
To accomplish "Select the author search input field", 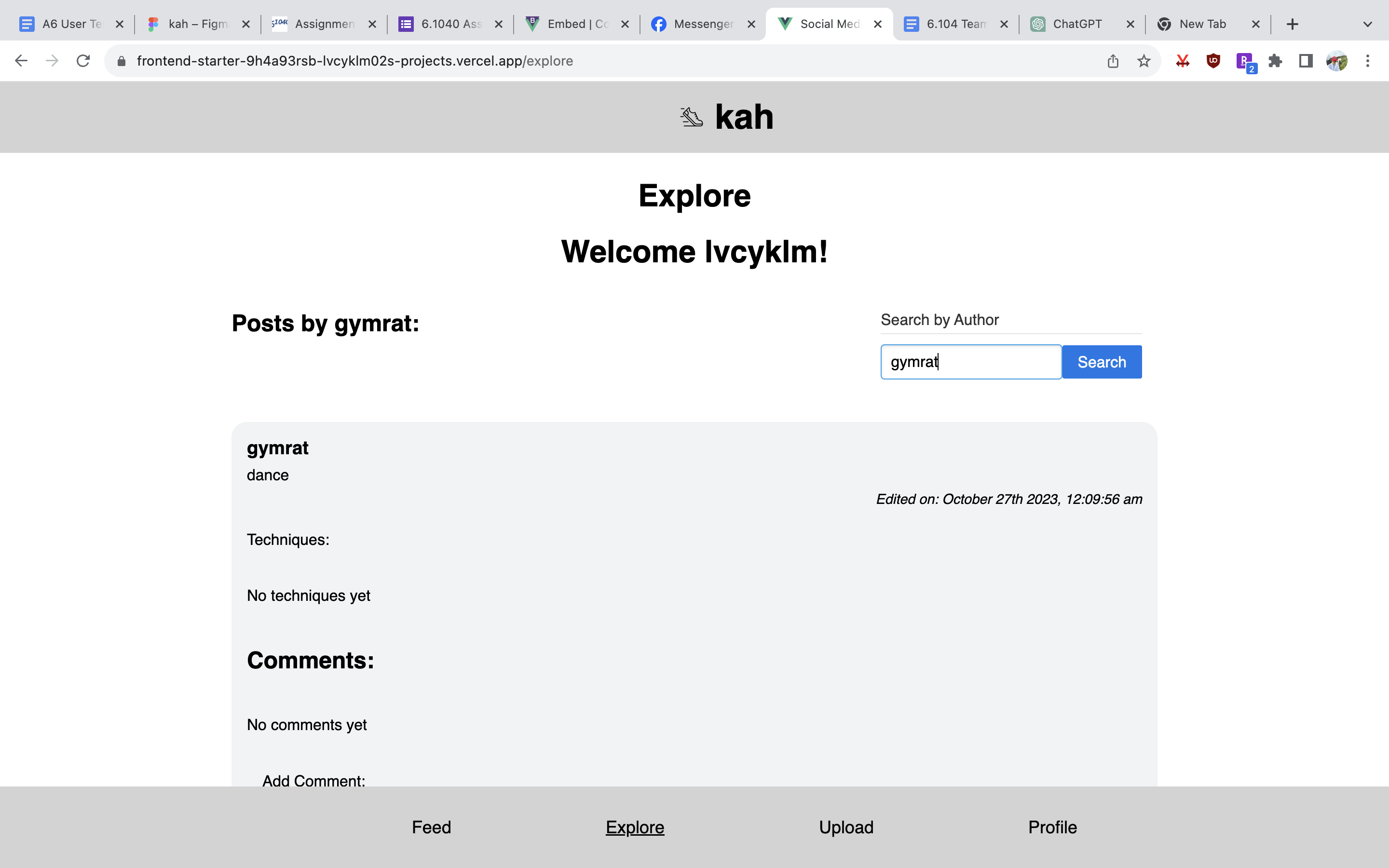I will [x=971, y=362].
